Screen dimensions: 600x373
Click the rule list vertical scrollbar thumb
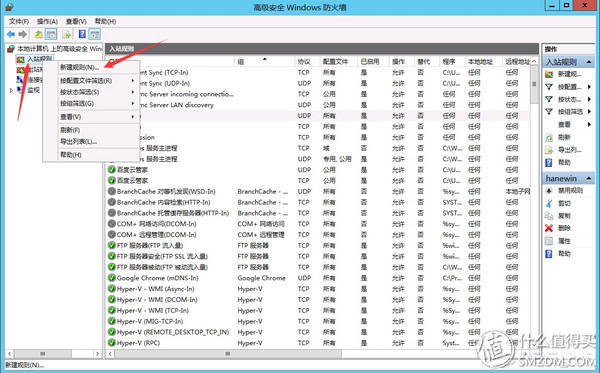coord(534,85)
